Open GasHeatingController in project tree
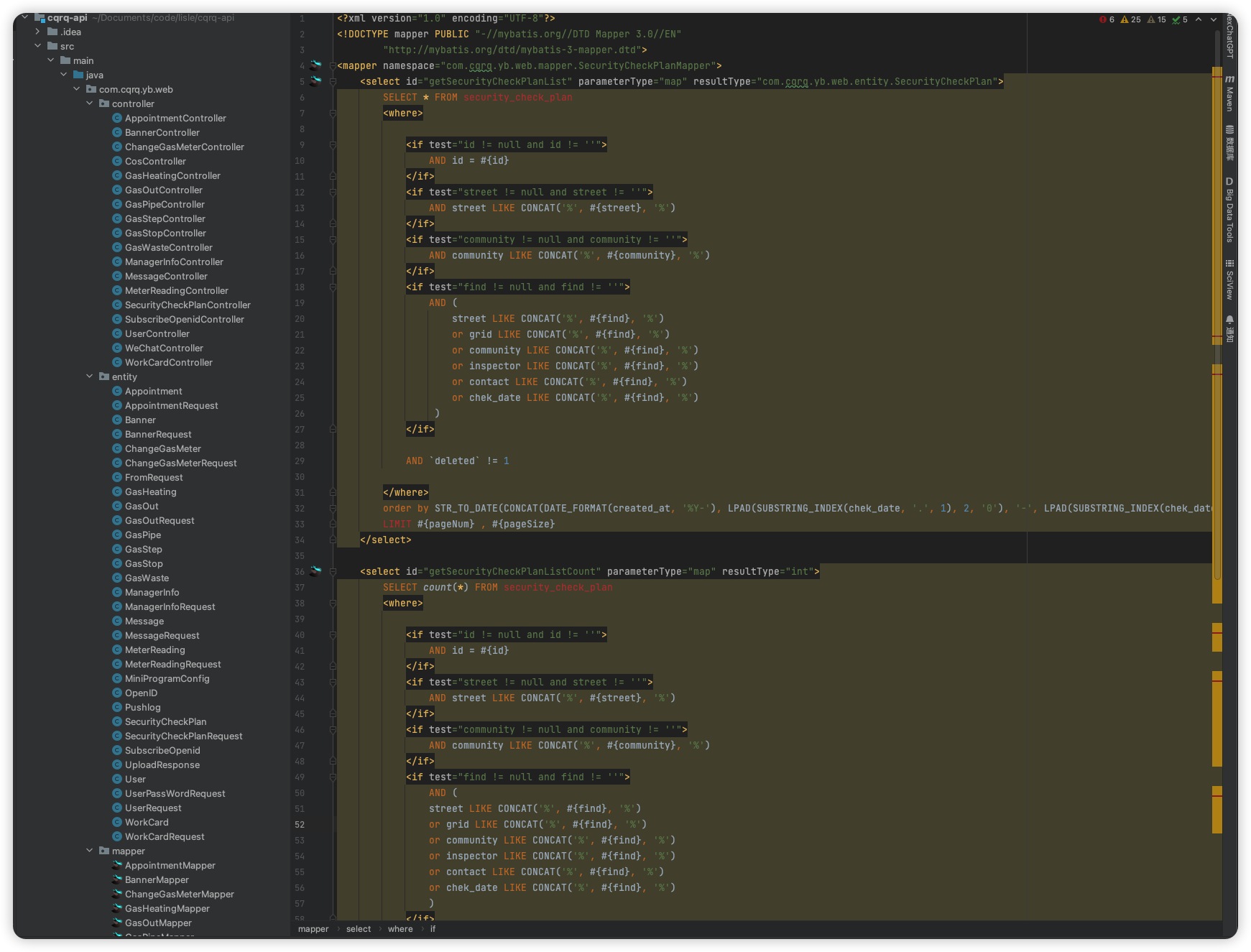 (x=172, y=175)
